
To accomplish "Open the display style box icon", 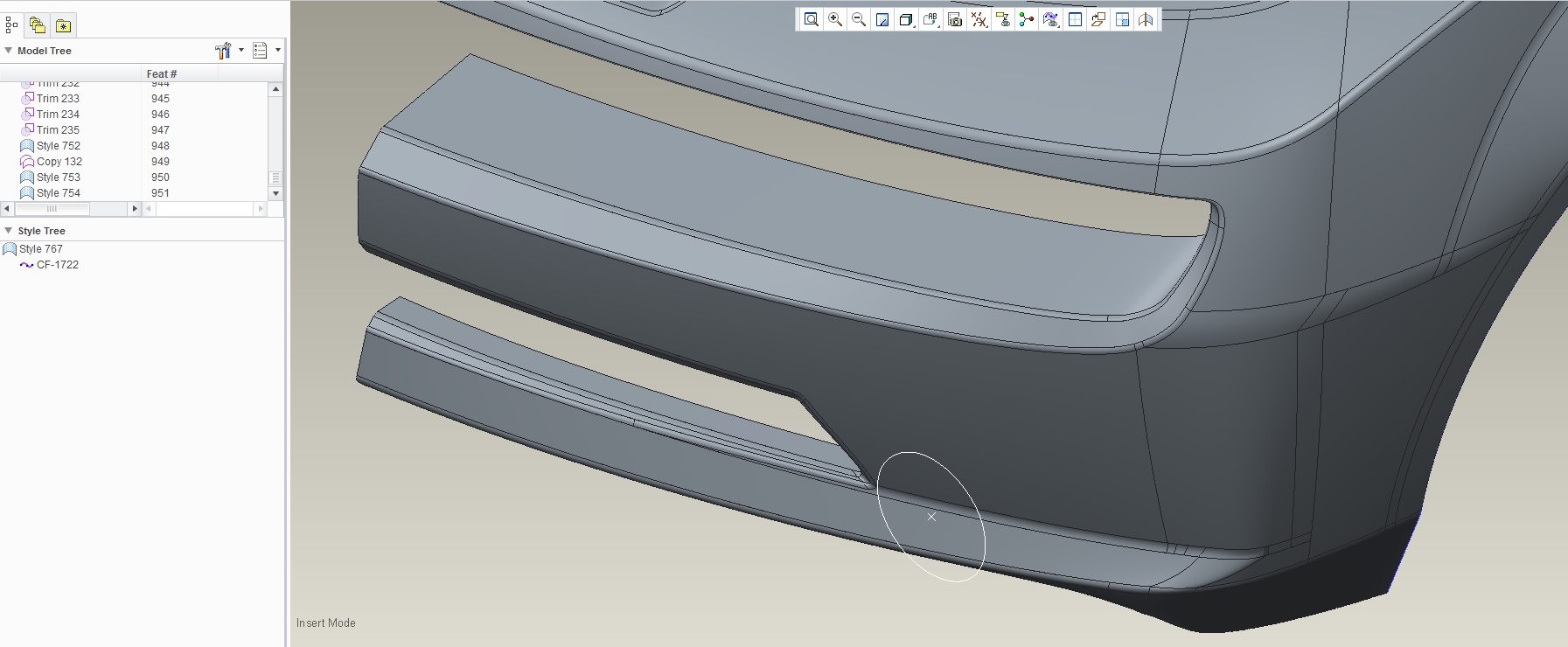I will (907, 19).
